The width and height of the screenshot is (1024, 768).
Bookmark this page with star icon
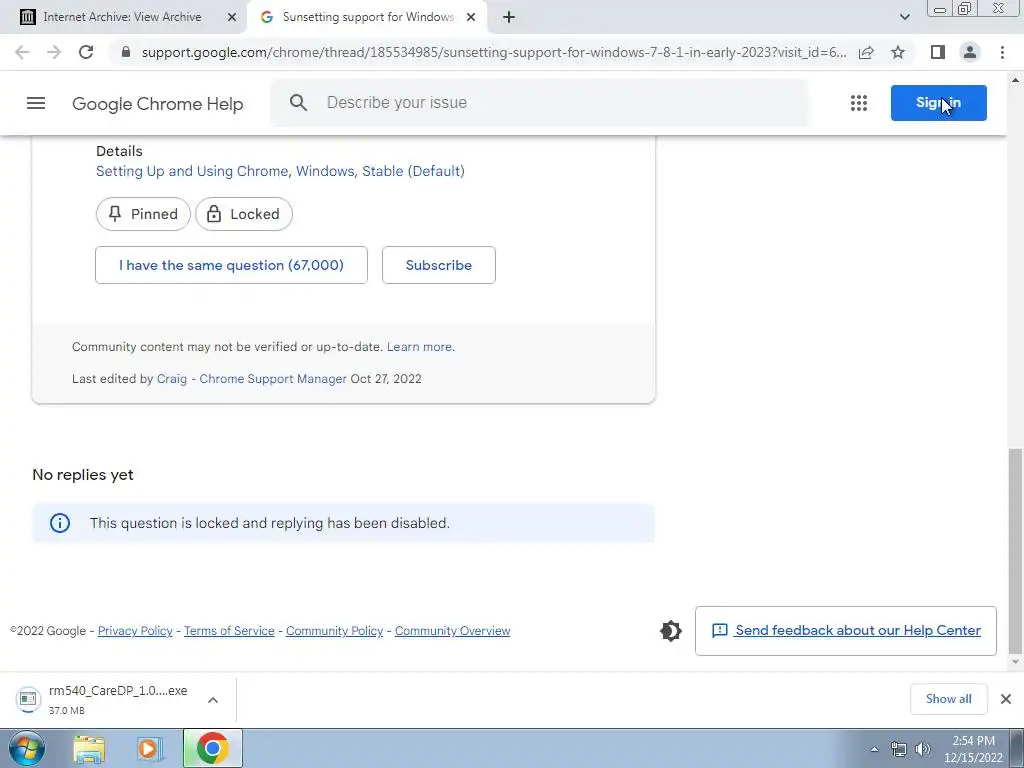click(898, 52)
